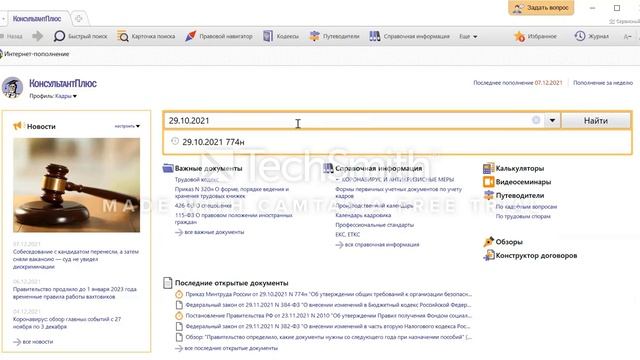Click the КонсультантПлюс avatar logo

(12, 87)
